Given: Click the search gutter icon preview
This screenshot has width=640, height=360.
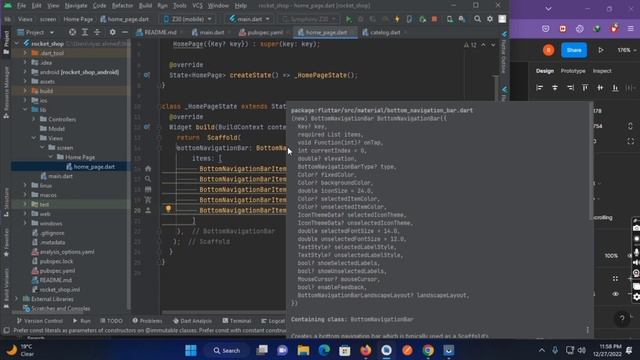Looking at the screenshot, I should (x=148, y=179).
